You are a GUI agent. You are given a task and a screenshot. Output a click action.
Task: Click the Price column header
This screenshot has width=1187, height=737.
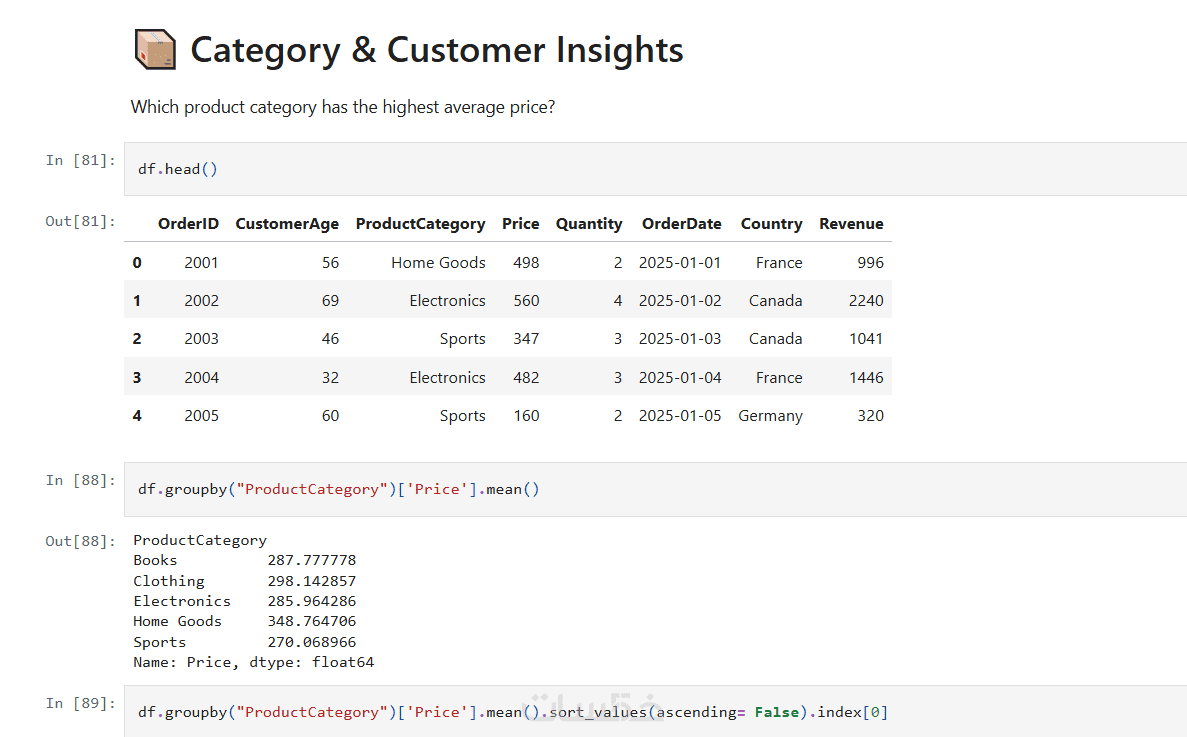click(x=520, y=224)
